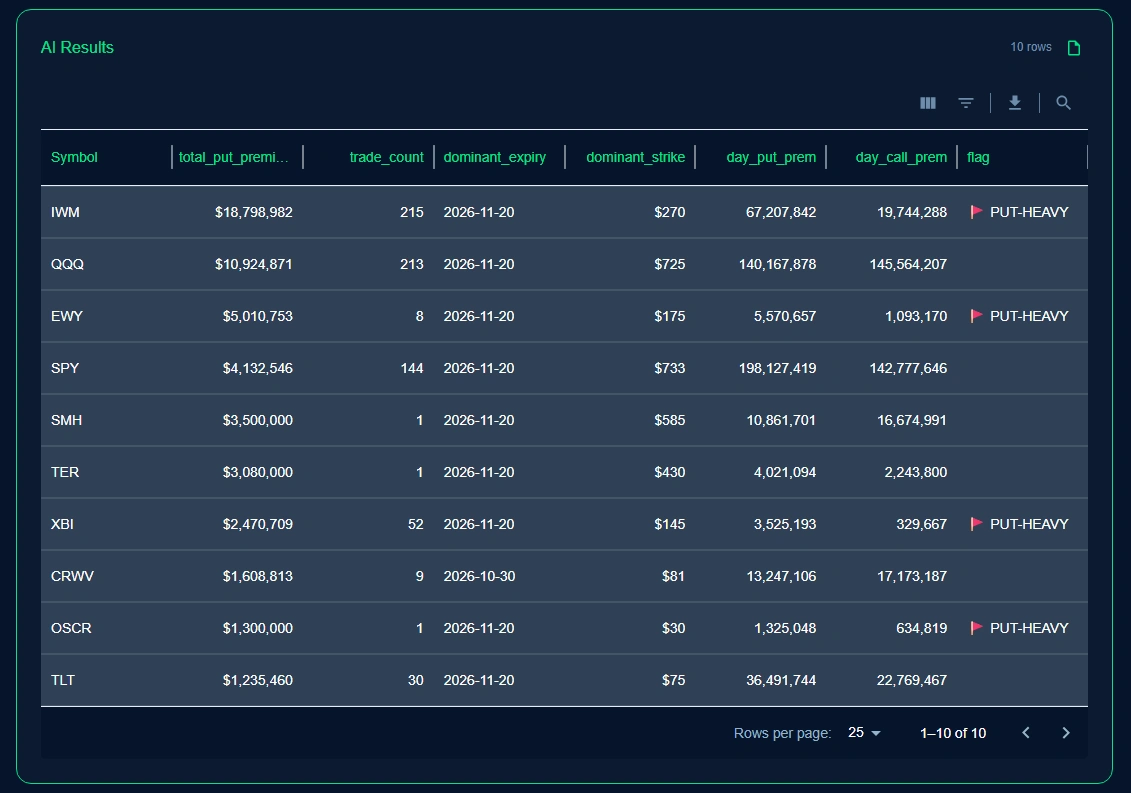Click the $1,235,460 premium value
Screen dimensions: 1131x793
coord(258,680)
